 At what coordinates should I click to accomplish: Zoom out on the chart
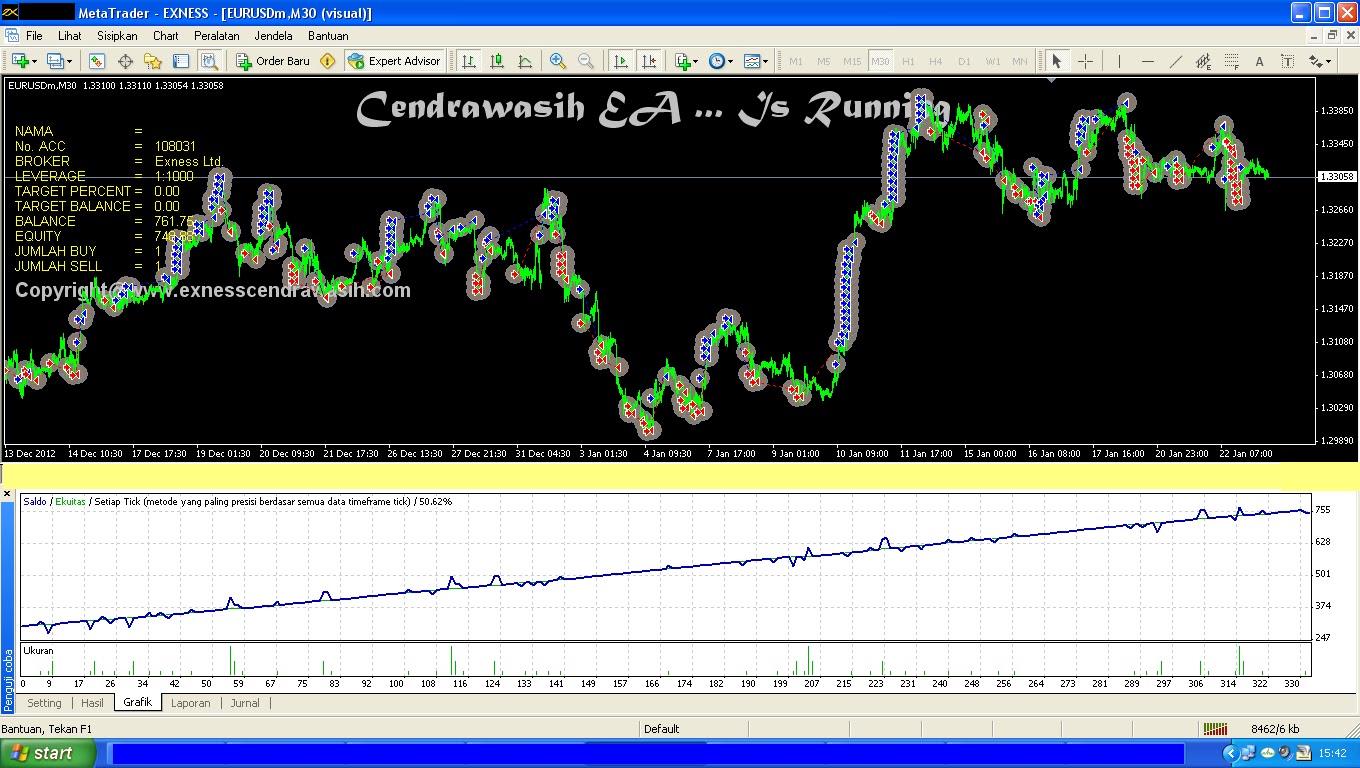coord(586,61)
